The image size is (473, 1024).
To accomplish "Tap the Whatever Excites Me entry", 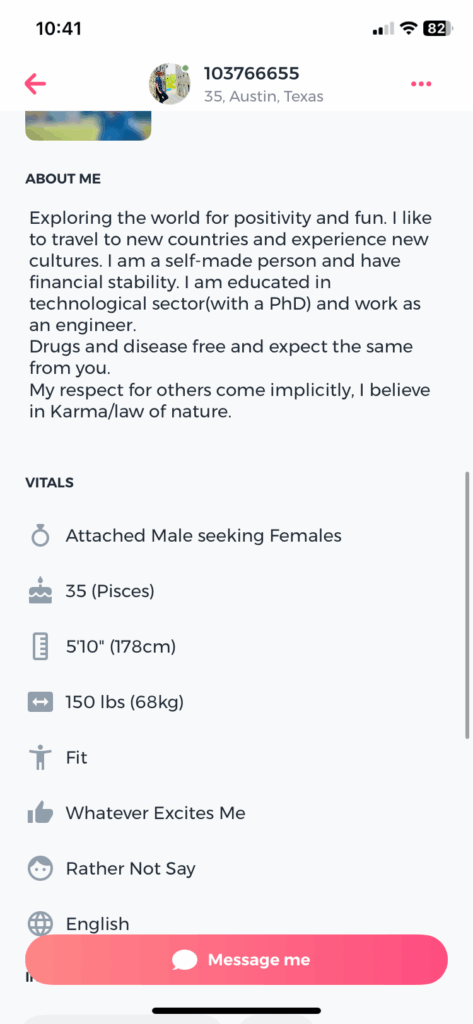I will pyautogui.click(x=155, y=813).
